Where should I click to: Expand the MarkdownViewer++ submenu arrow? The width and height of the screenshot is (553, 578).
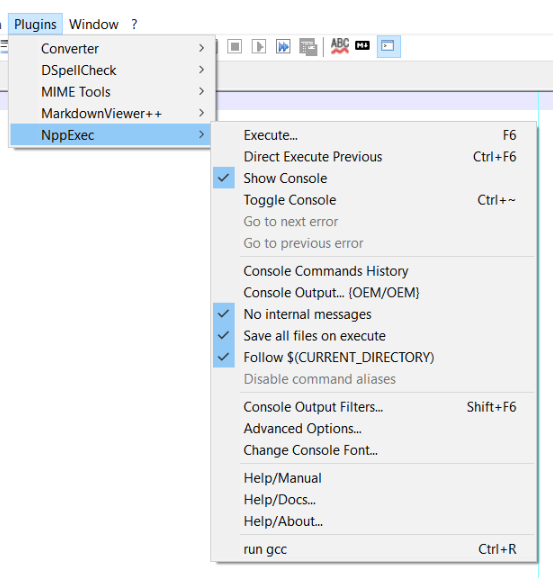201,113
